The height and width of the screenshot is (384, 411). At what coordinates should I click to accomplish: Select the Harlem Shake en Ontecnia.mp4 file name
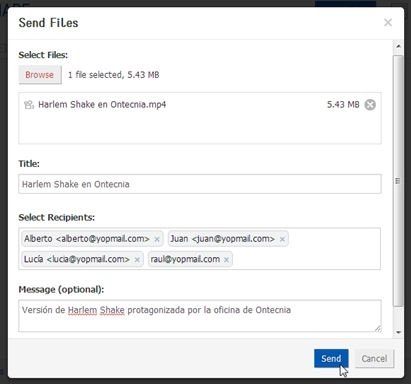102,105
